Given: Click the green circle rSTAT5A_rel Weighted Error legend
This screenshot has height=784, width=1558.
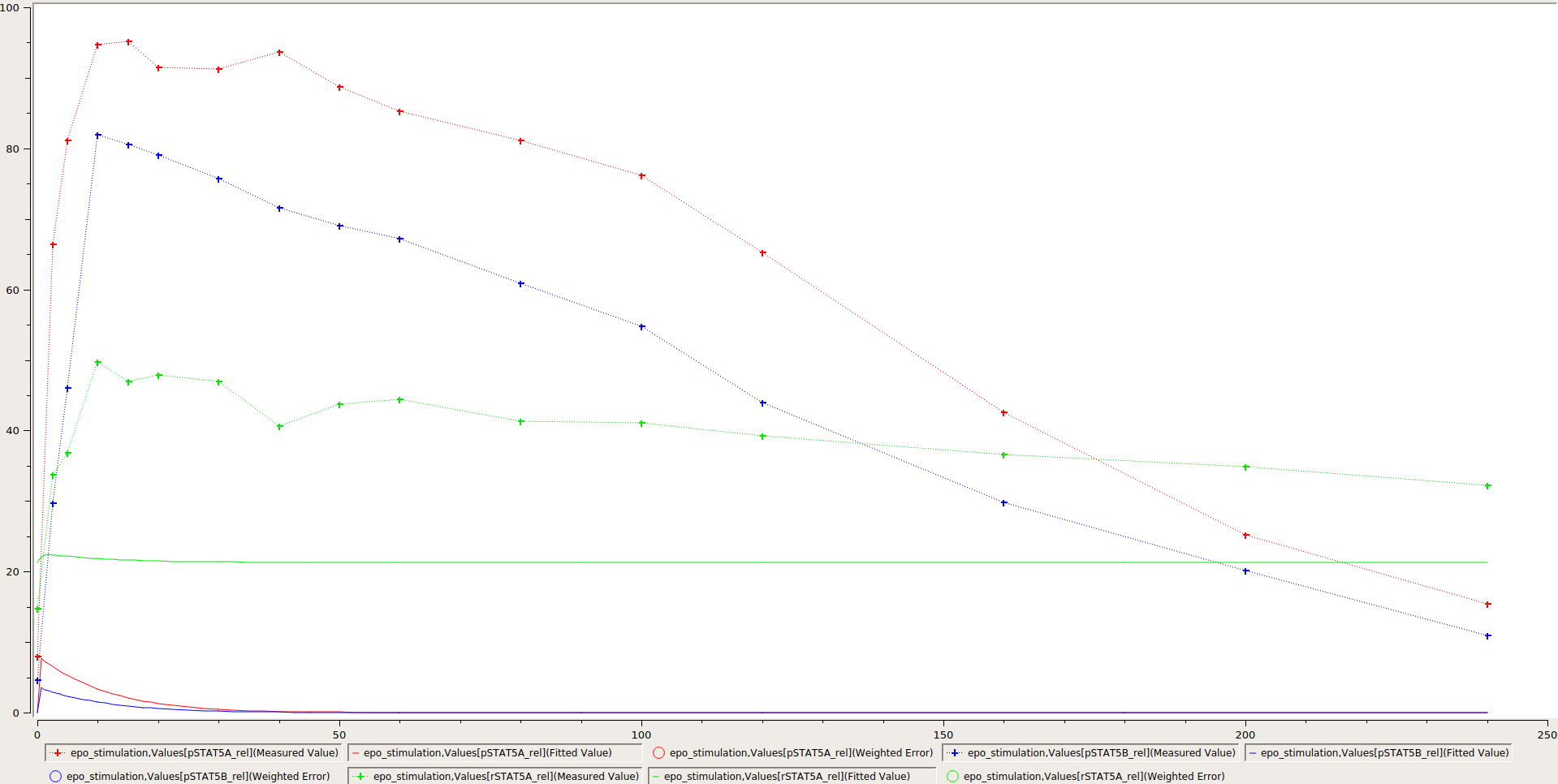Looking at the screenshot, I should point(1085,777).
